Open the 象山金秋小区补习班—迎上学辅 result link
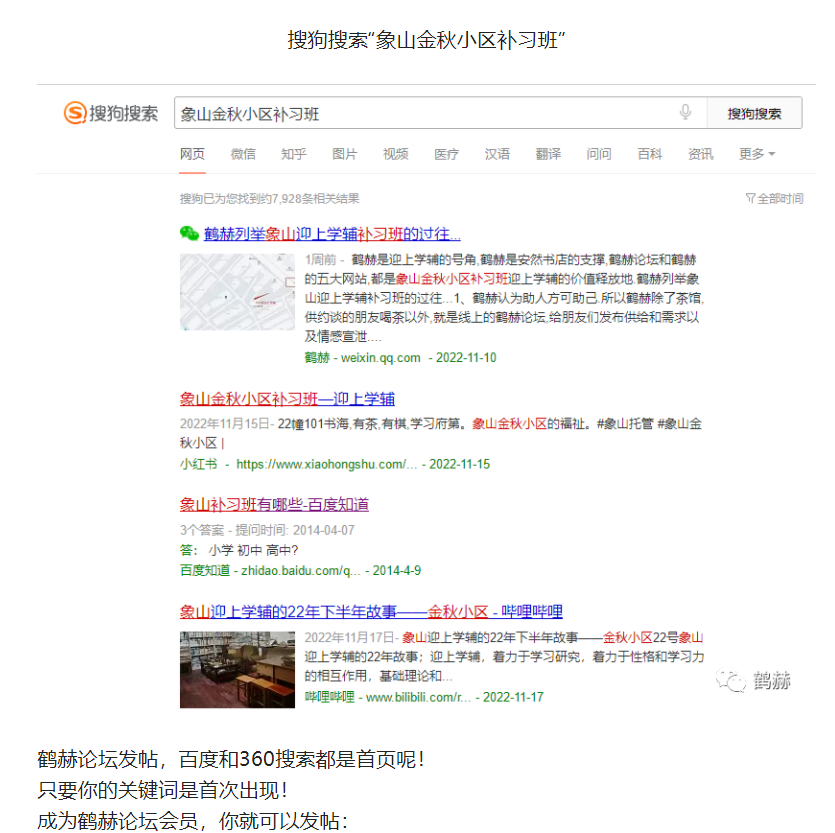Image resolution: width=835 pixels, height=833 pixels. tap(287, 398)
